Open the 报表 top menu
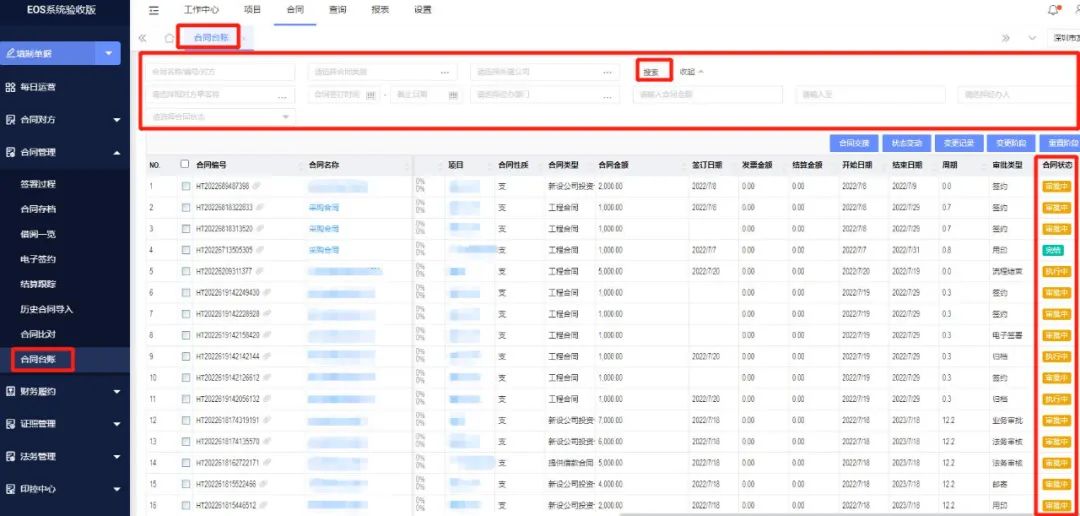The height and width of the screenshot is (516, 1080). (380, 10)
